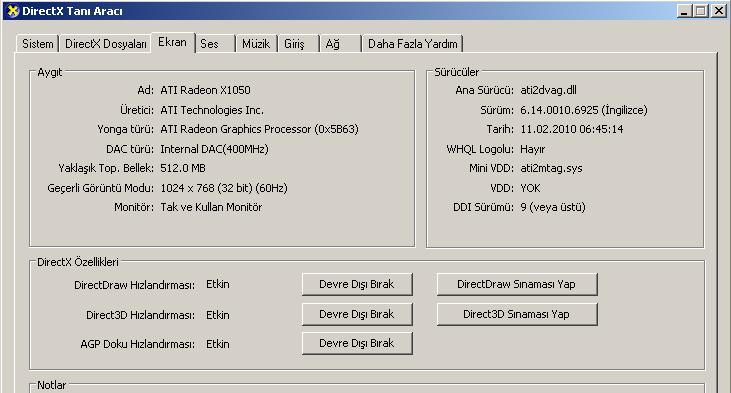Click the date 11.02.2010 06:45:14
Viewport: 731px width, 393px height.
pyautogui.click(x=572, y=129)
